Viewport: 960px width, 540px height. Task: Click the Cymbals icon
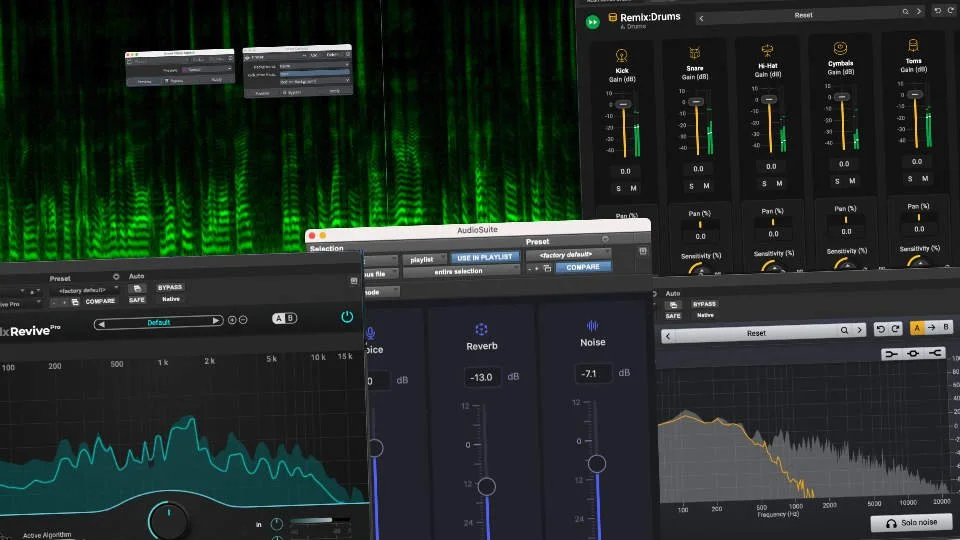pyautogui.click(x=840, y=49)
